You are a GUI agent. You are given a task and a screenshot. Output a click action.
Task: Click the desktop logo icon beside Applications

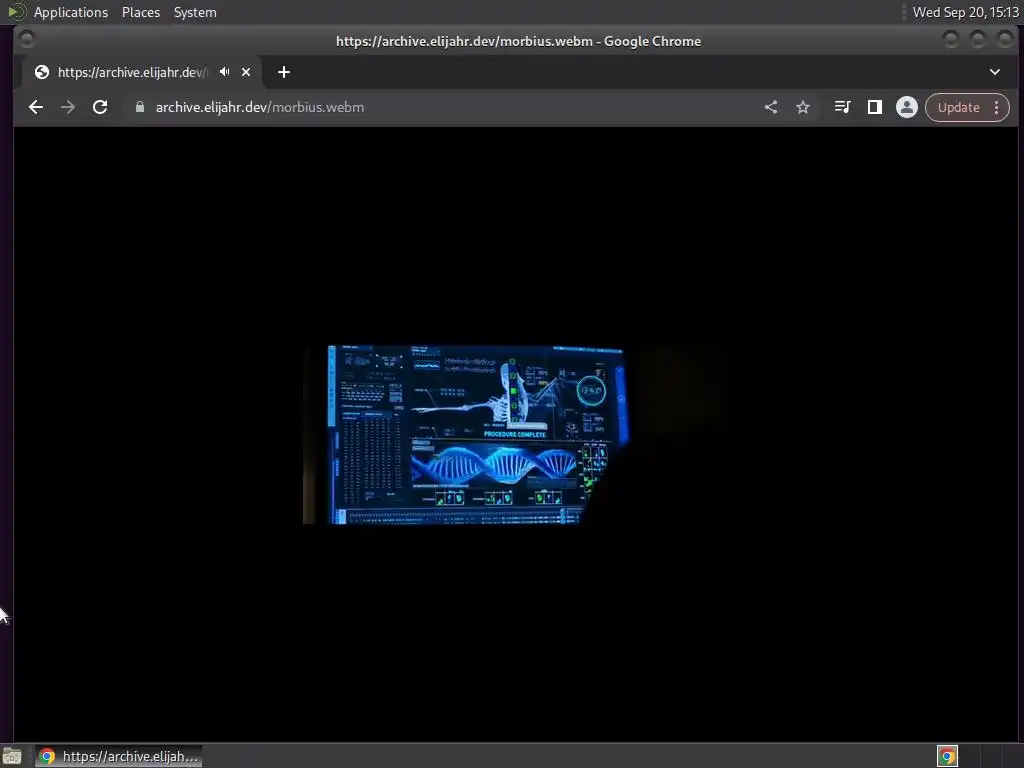pos(16,12)
